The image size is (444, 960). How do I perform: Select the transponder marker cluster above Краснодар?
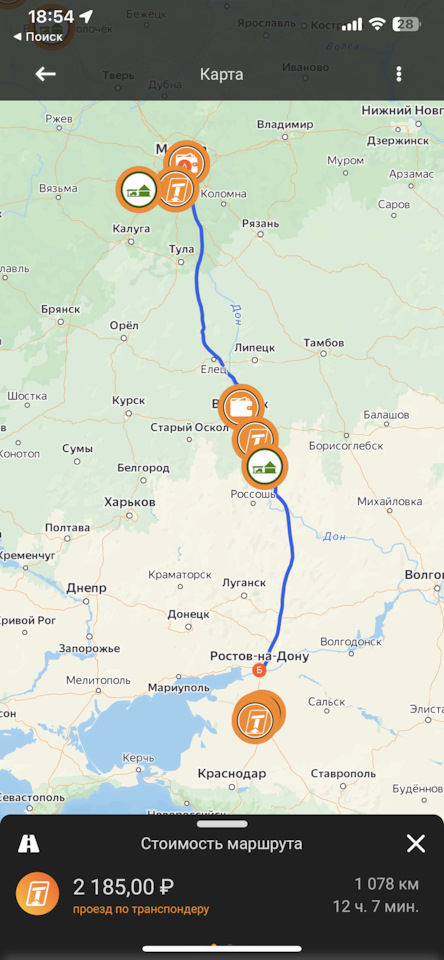tap(255, 717)
